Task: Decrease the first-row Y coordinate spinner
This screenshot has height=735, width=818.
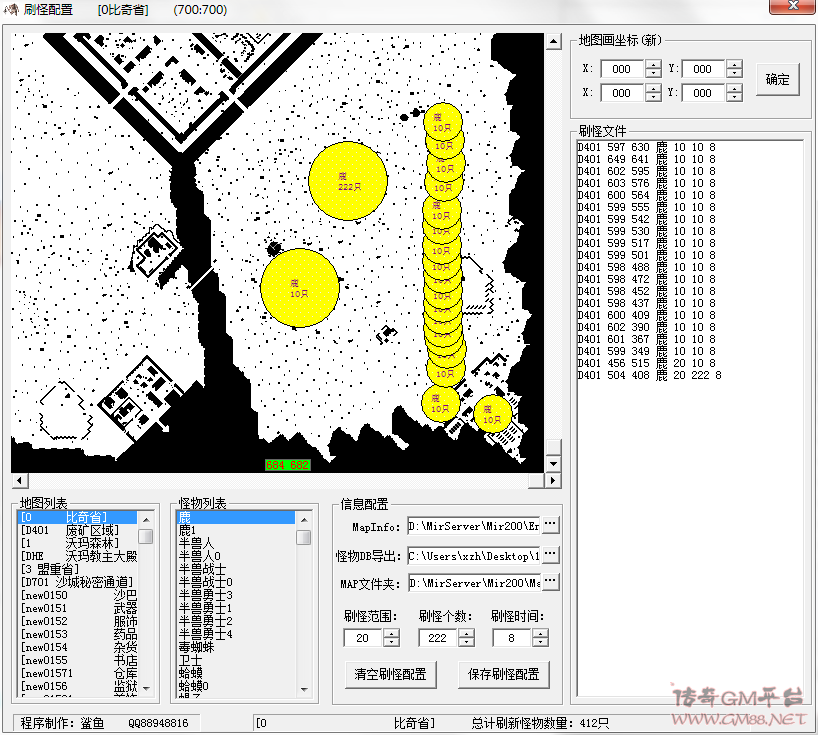Action: (x=734, y=73)
